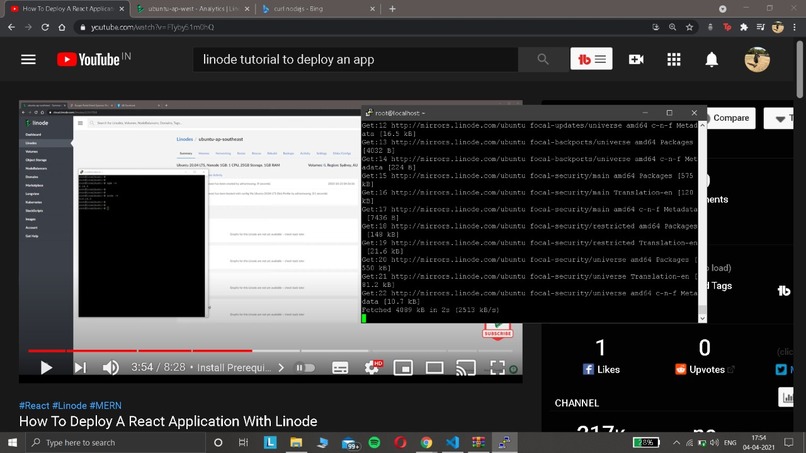Open Chrome from the taskbar
Screen dimensions: 806x453
[x=426, y=443]
